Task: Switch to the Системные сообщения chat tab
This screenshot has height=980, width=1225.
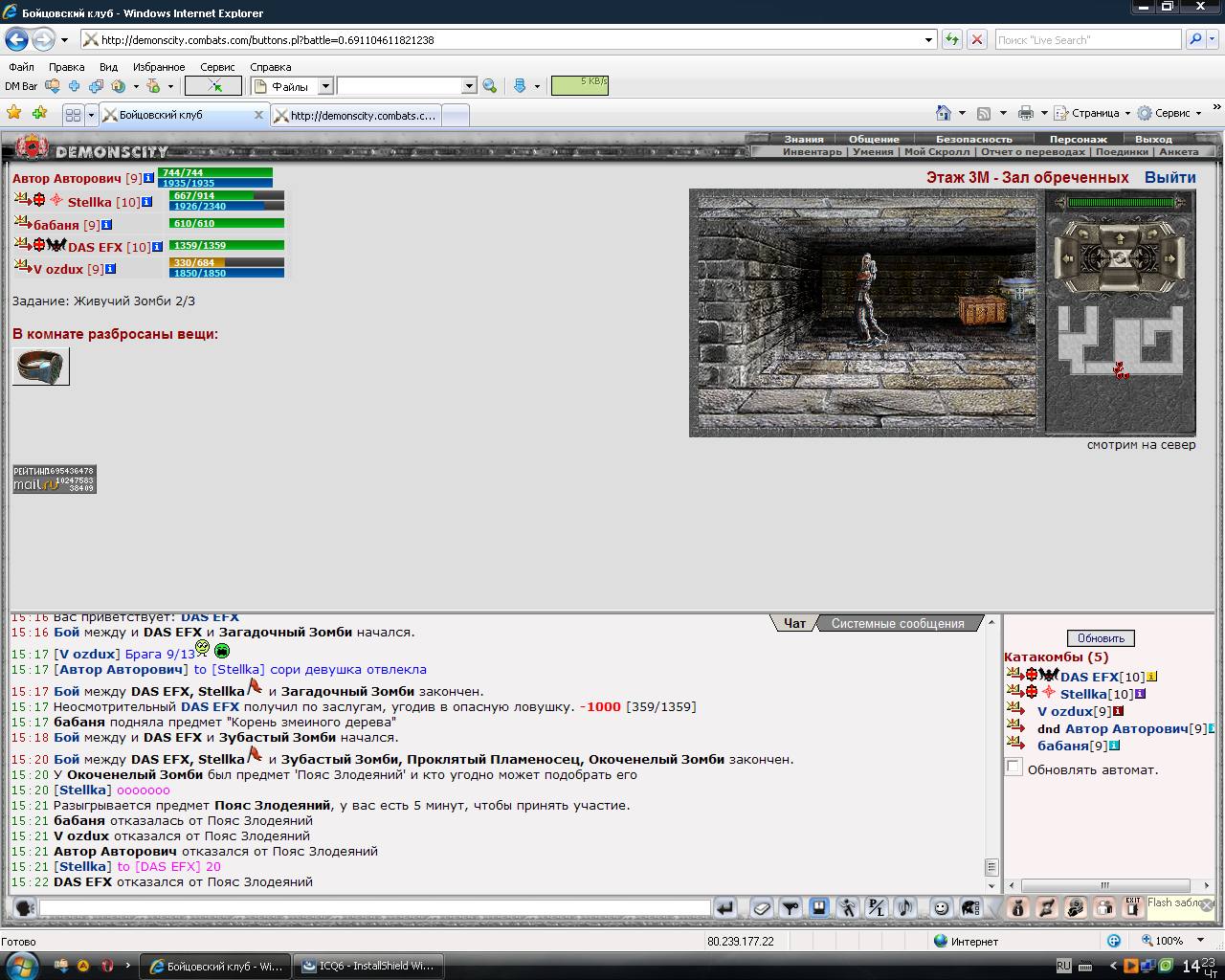Action: (x=898, y=623)
